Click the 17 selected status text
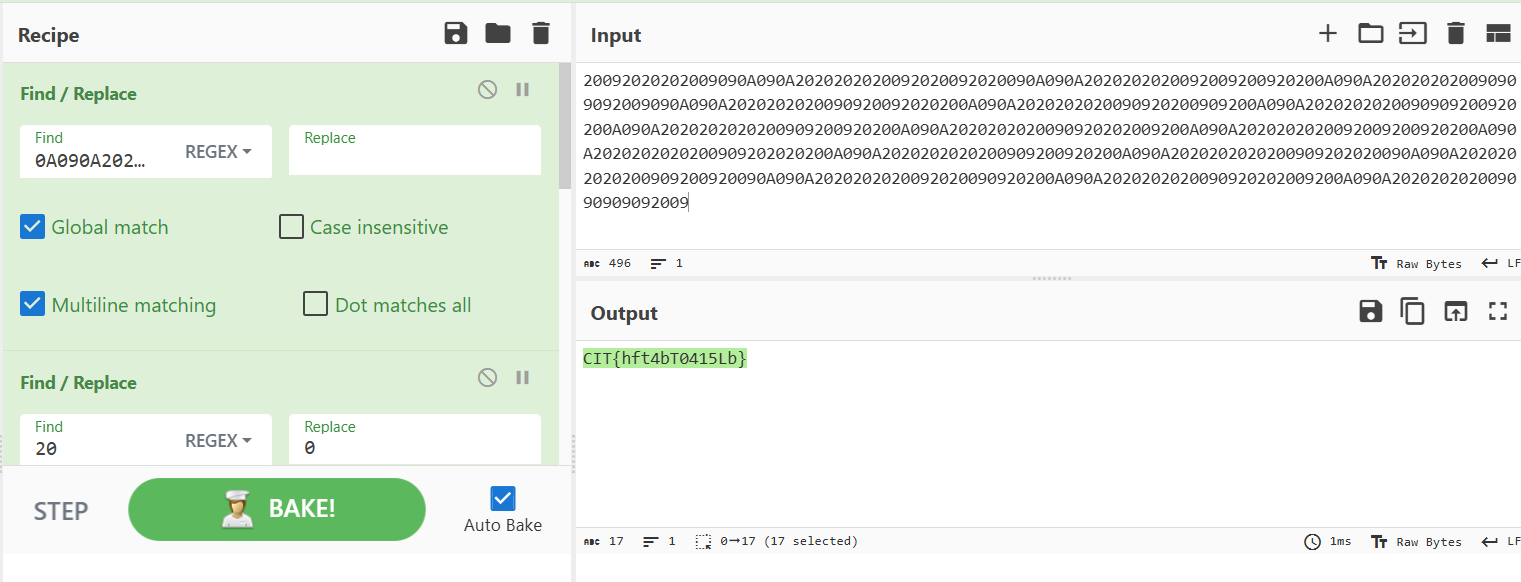 [777, 542]
